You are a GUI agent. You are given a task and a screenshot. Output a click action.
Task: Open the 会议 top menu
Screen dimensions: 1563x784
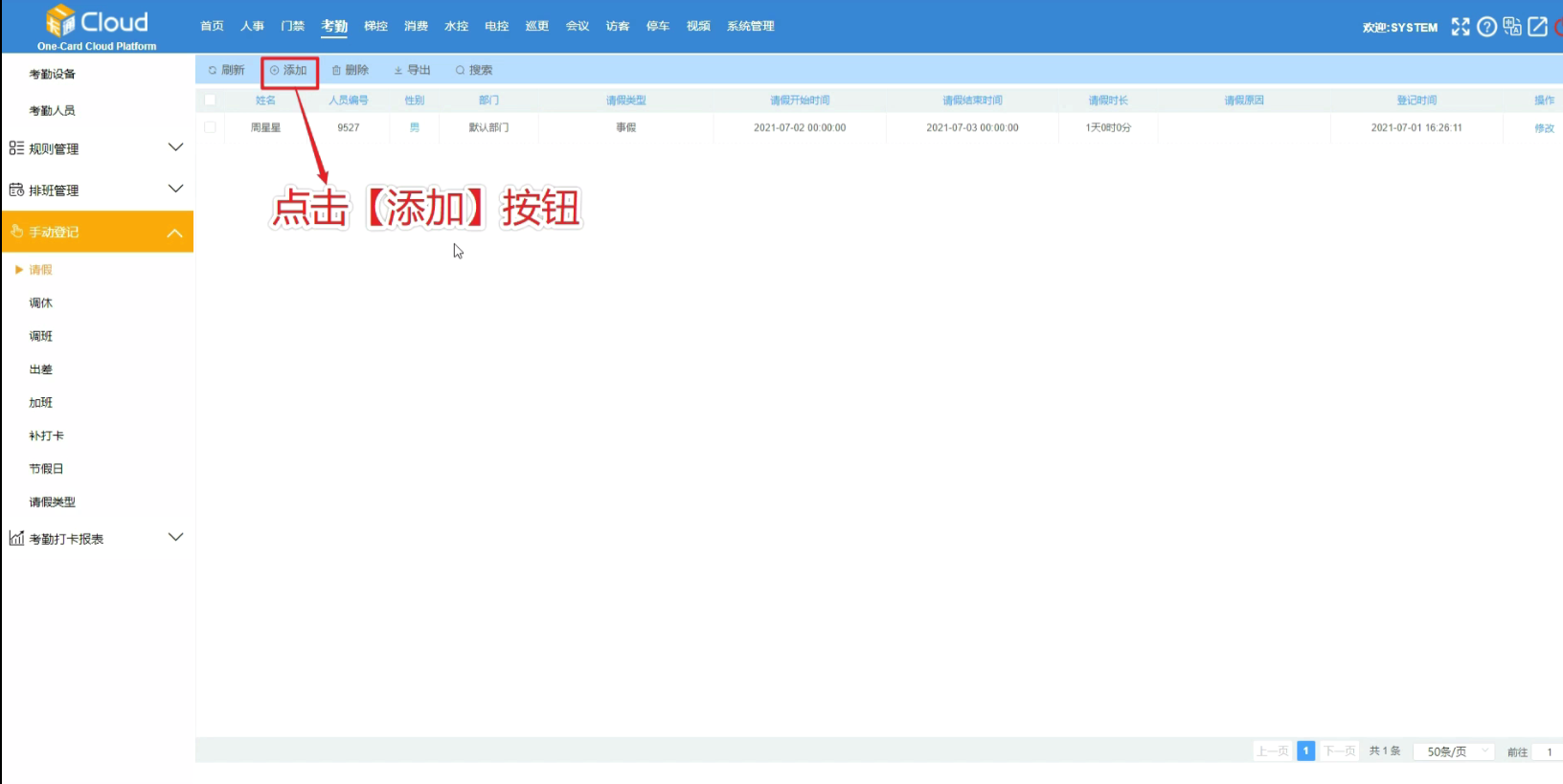(578, 26)
